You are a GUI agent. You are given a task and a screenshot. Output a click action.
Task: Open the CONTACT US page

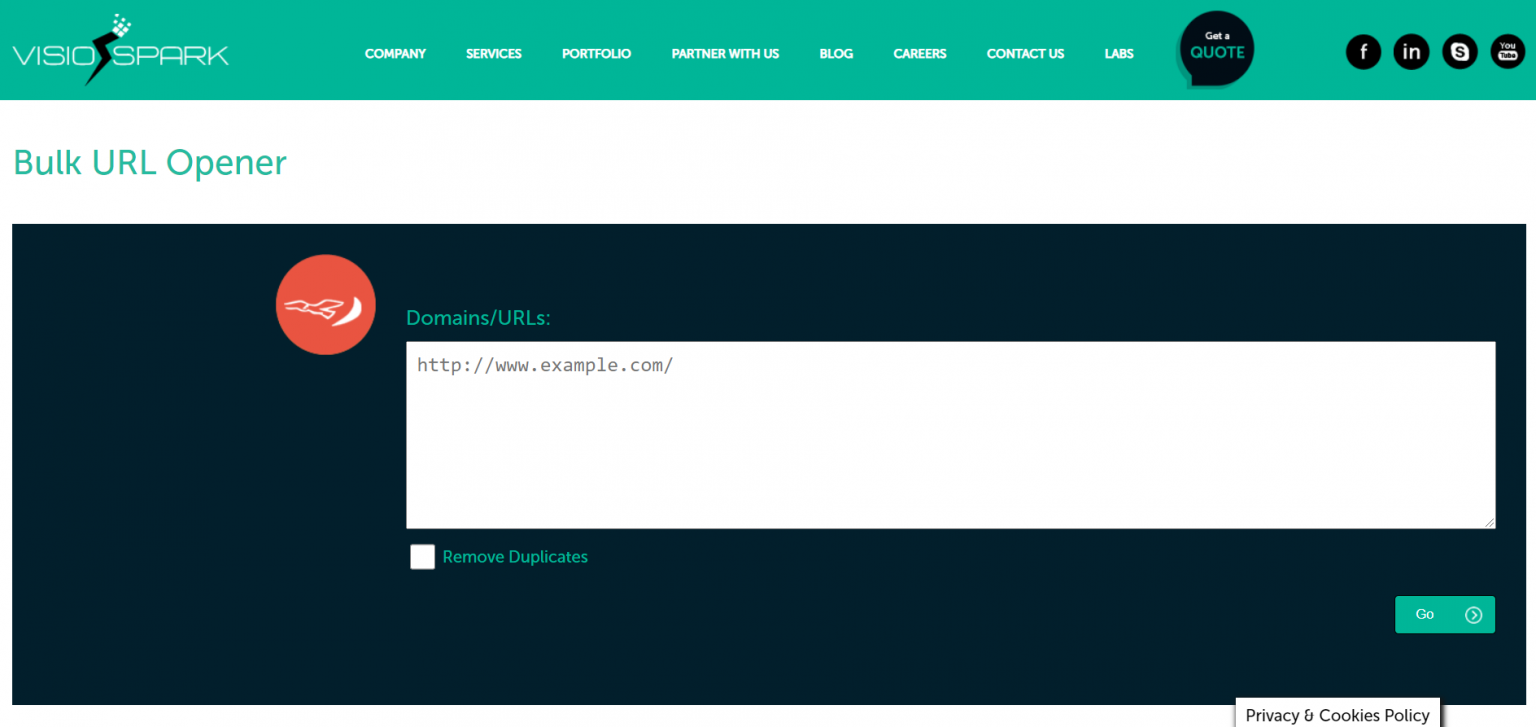click(x=1025, y=54)
